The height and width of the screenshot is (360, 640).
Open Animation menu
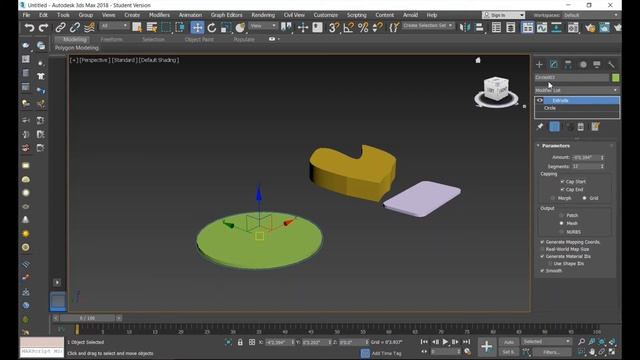click(190, 15)
